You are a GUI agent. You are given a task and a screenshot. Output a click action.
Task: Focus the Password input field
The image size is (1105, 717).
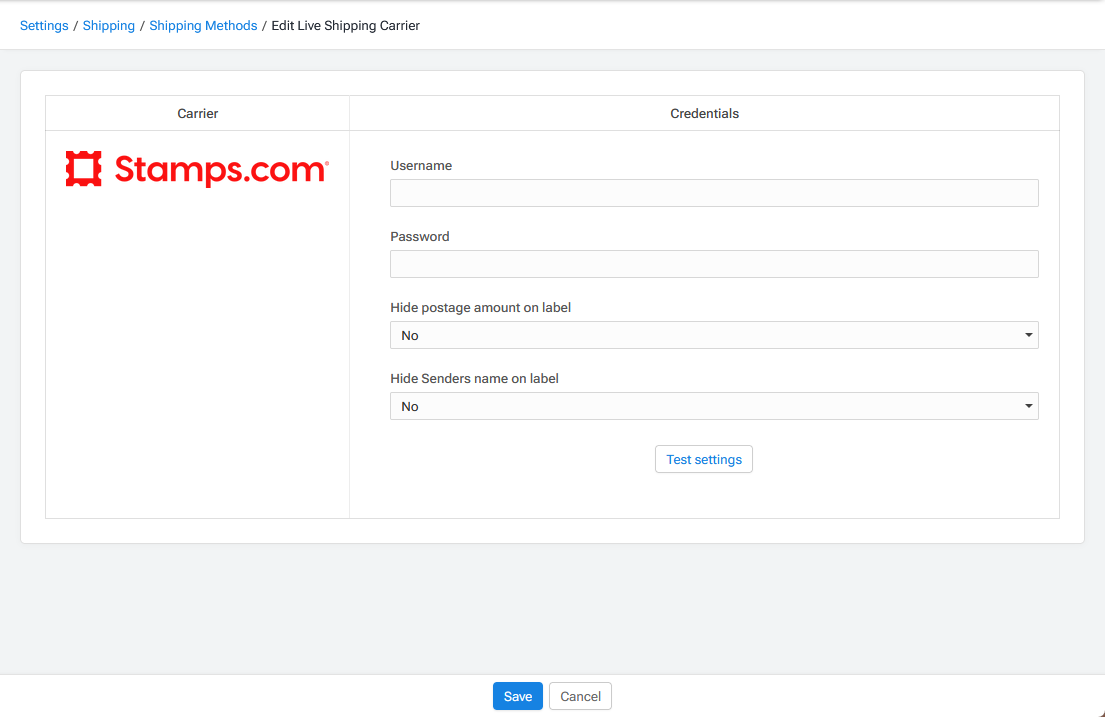click(714, 264)
